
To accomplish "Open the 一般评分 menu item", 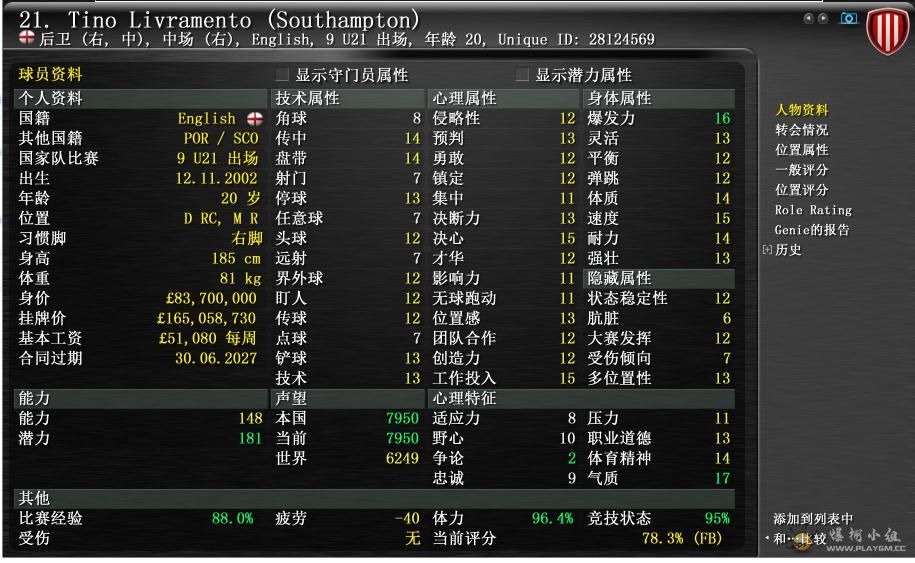I will pos(802,170).
